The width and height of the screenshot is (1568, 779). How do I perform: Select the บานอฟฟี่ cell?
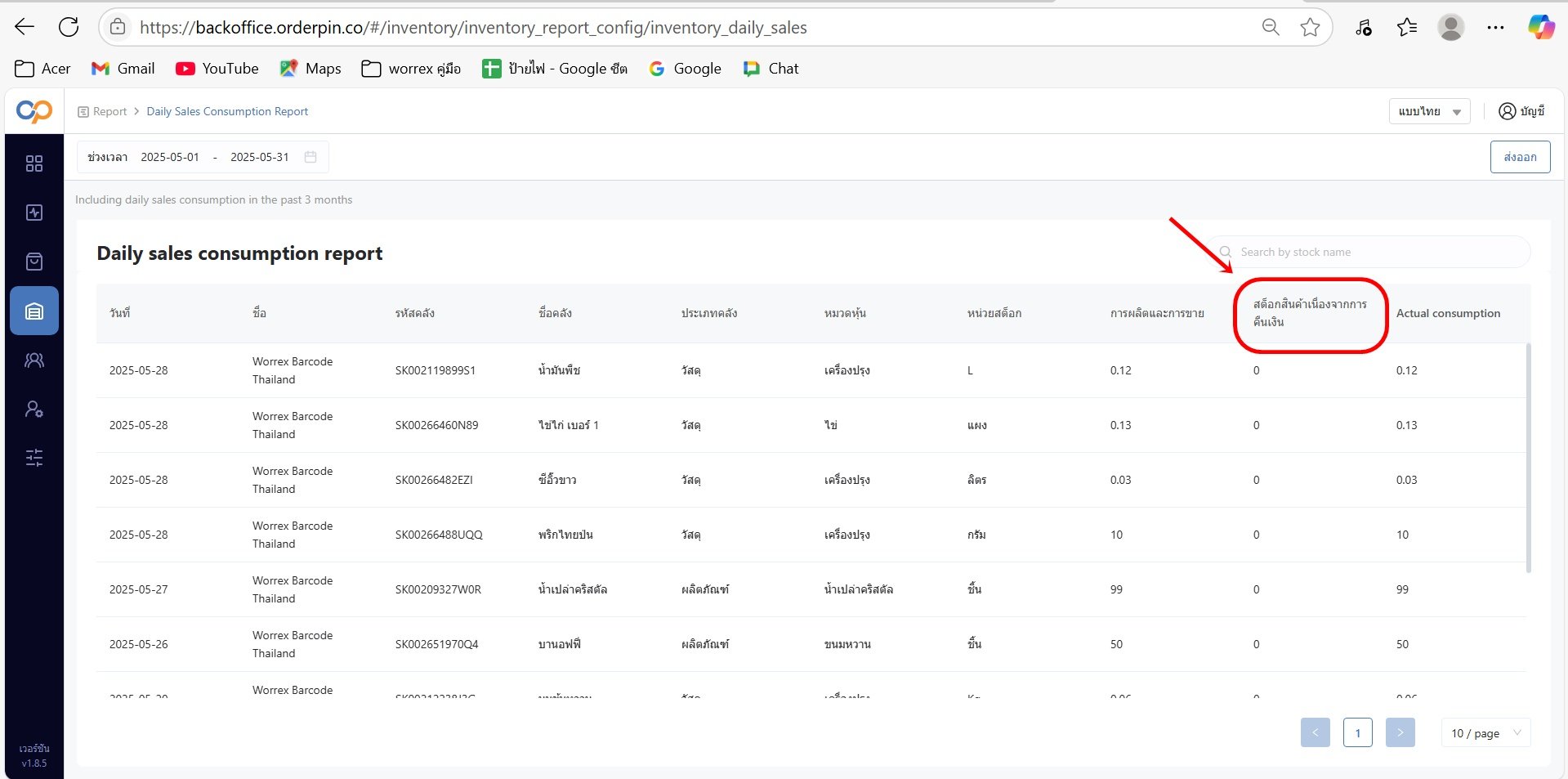pyautogui.click(x=559, y=644)
